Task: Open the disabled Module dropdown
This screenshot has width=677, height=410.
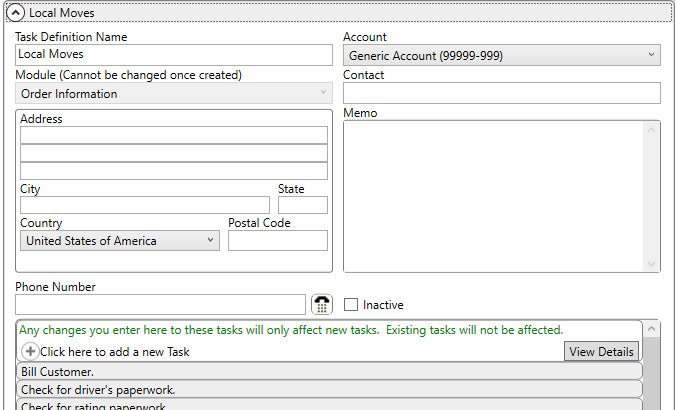Action: tap(173, 93)
